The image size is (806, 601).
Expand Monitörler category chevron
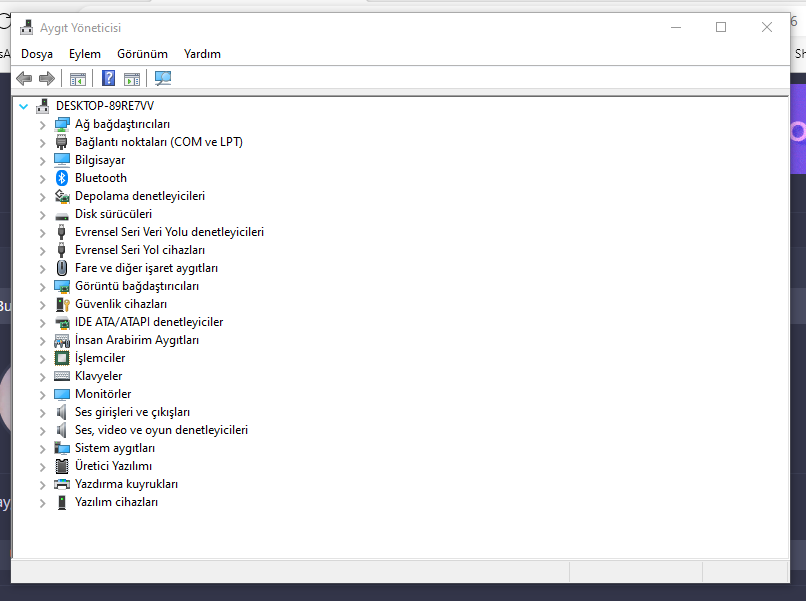(x=42, y=395)
